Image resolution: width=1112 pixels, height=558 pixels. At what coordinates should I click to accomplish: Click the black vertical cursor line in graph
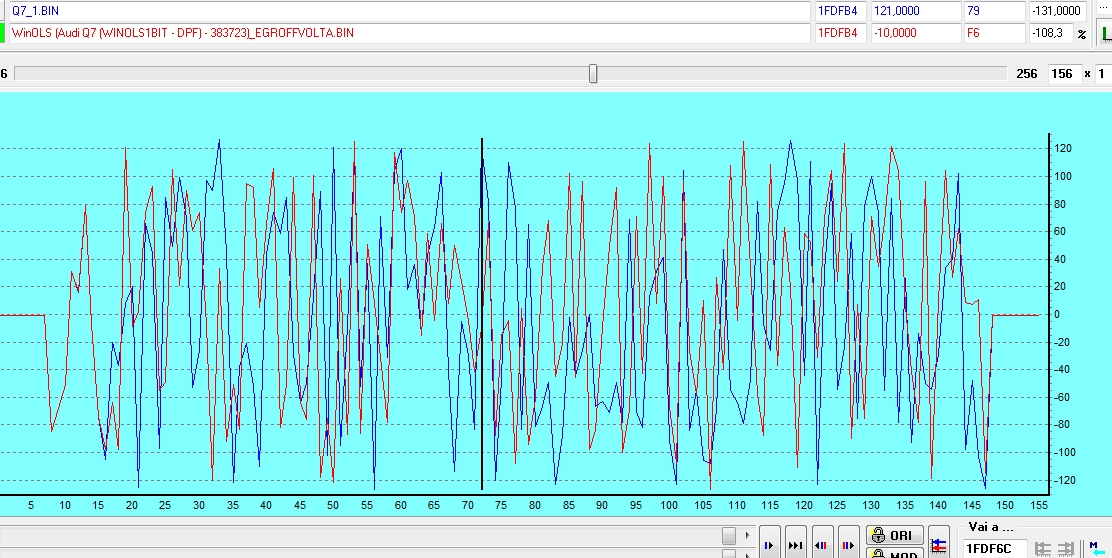[x=482, y=314]
